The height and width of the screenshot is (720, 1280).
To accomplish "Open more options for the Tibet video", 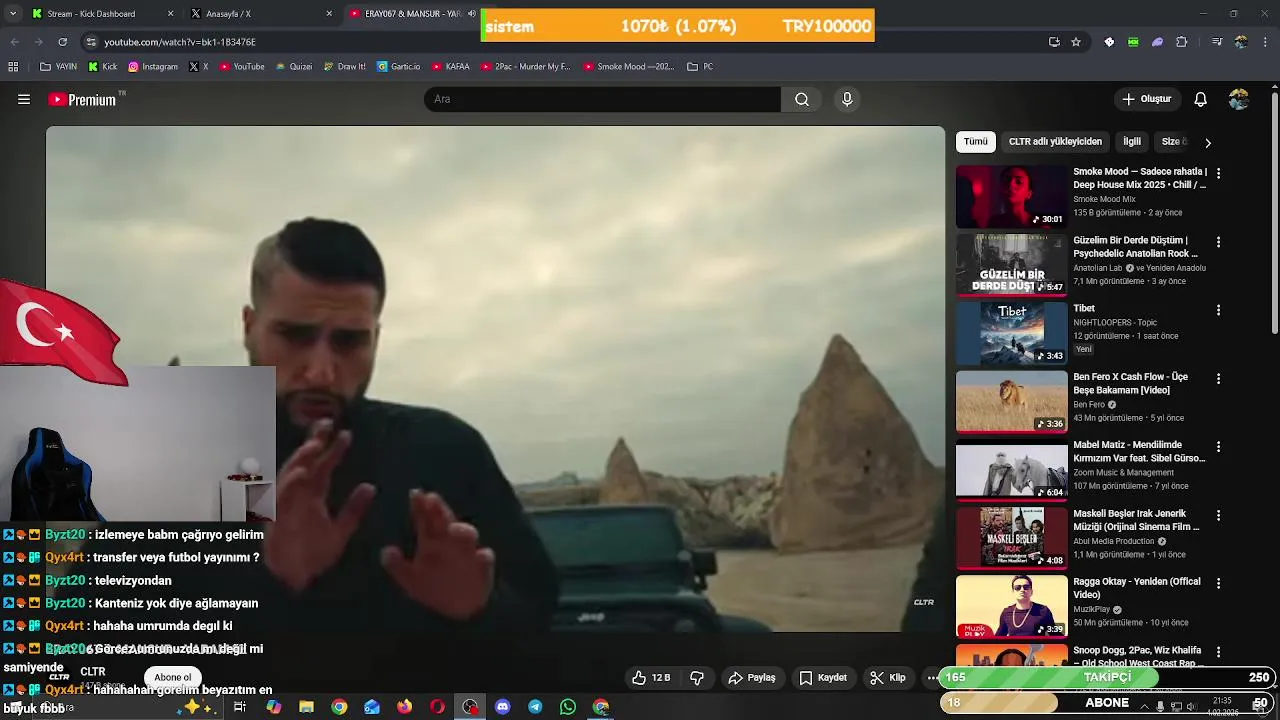I will point(1218,310).
